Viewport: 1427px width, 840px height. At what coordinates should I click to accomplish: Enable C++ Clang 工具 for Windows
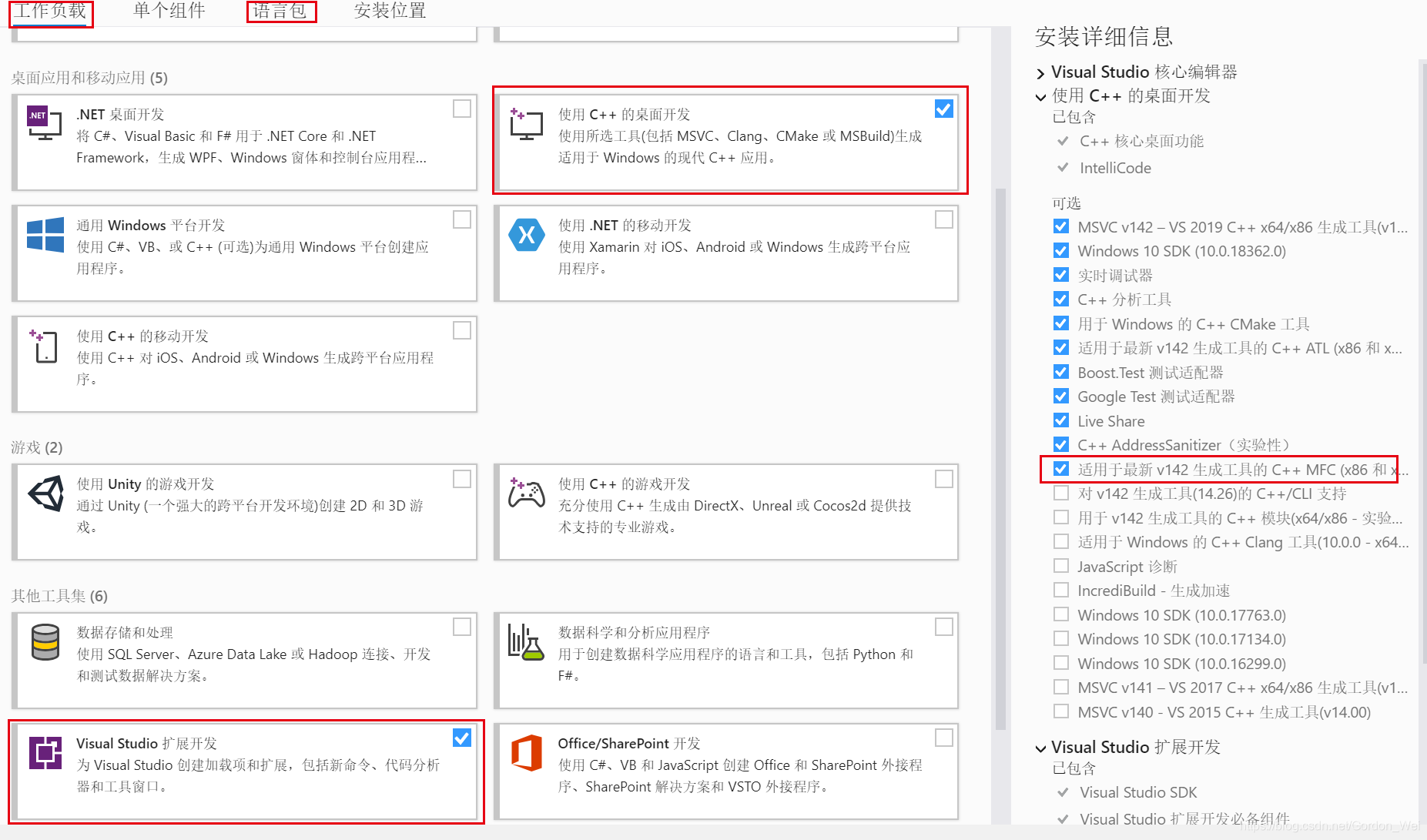coord(1061,541)
